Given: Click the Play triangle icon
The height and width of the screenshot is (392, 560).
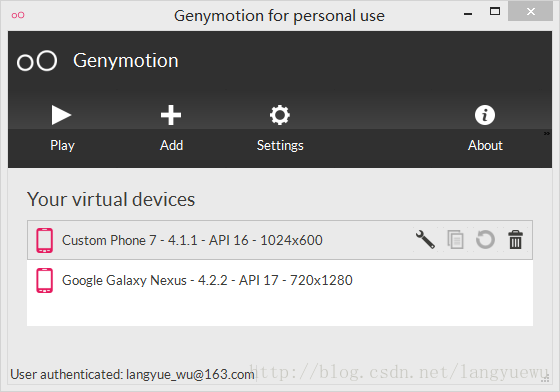Looking at the screenshot, I should pyautogui.click(x=61, y=115).
